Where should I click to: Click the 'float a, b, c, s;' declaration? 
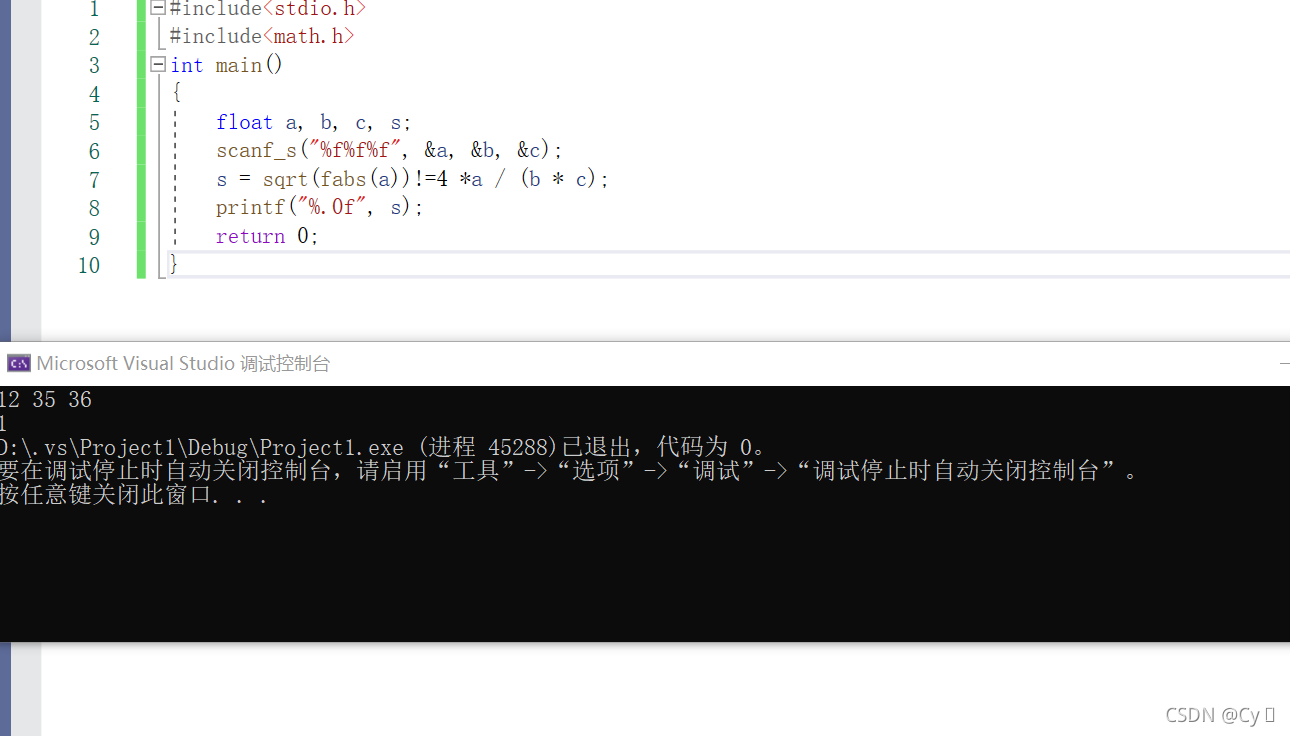point(314,123)
